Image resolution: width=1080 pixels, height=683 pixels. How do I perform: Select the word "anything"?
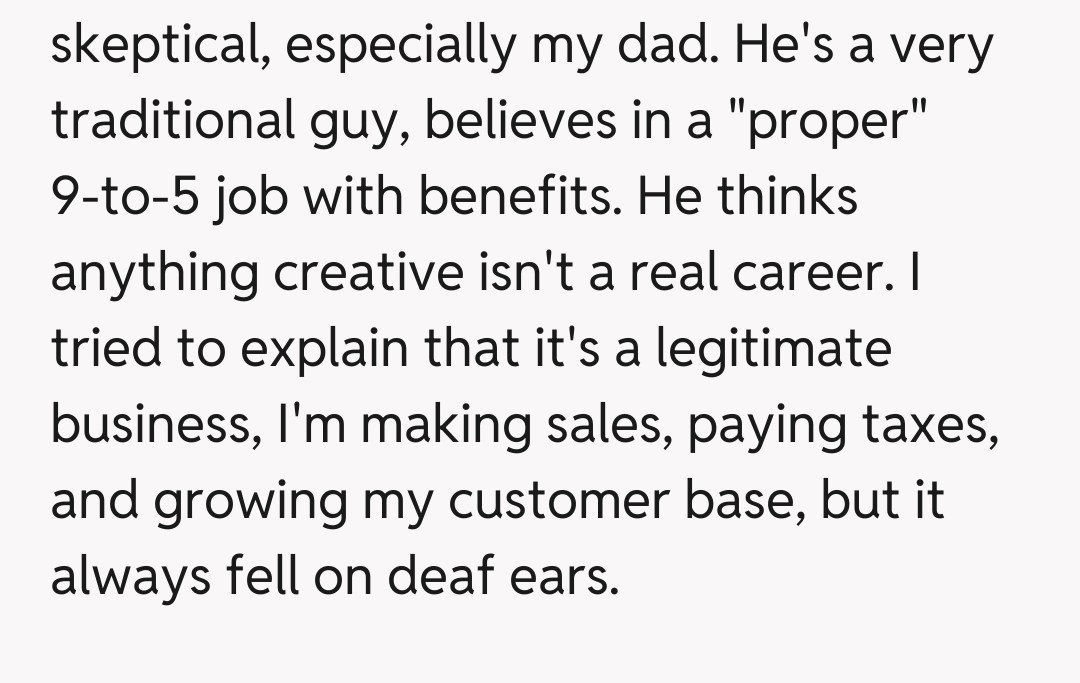point(154,273)
